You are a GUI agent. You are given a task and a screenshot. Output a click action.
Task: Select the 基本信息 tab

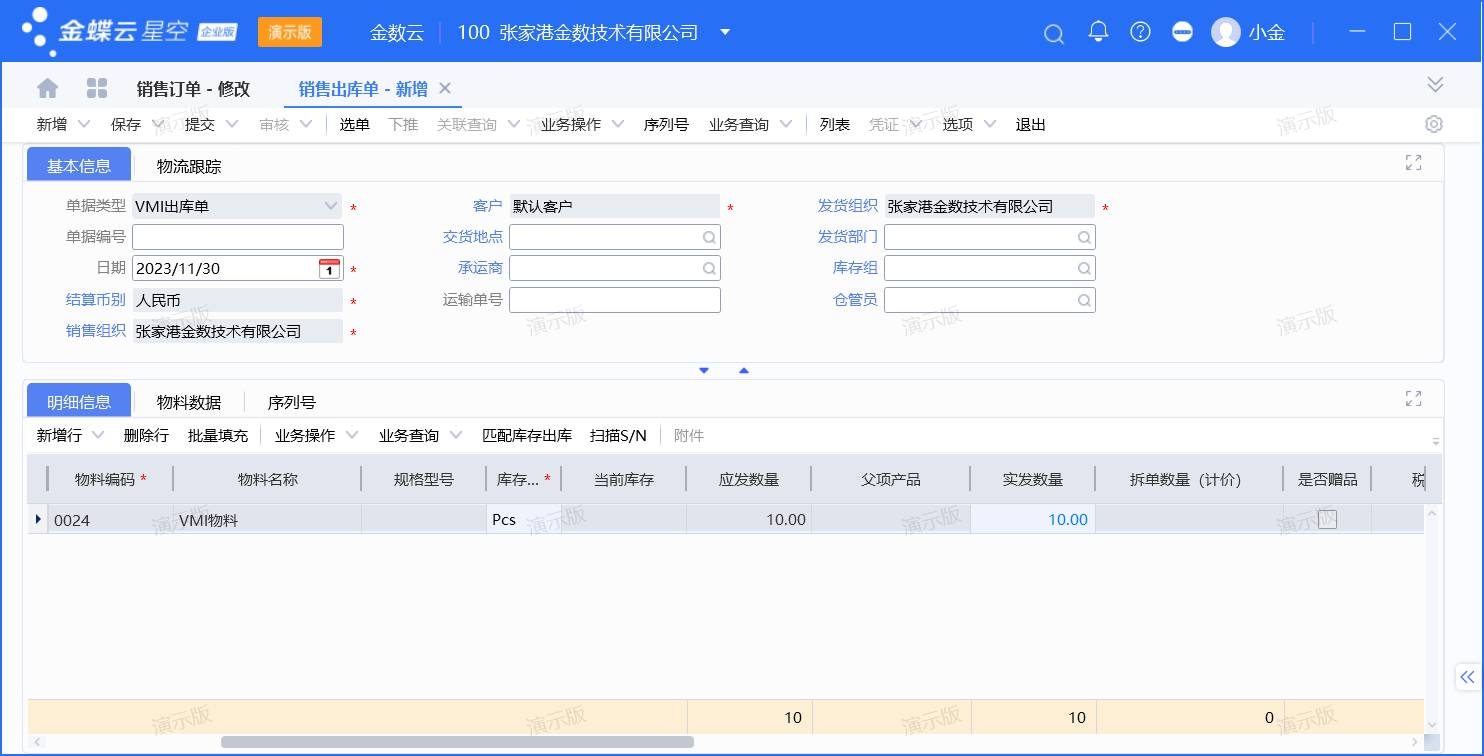click(x=79, y=166)
